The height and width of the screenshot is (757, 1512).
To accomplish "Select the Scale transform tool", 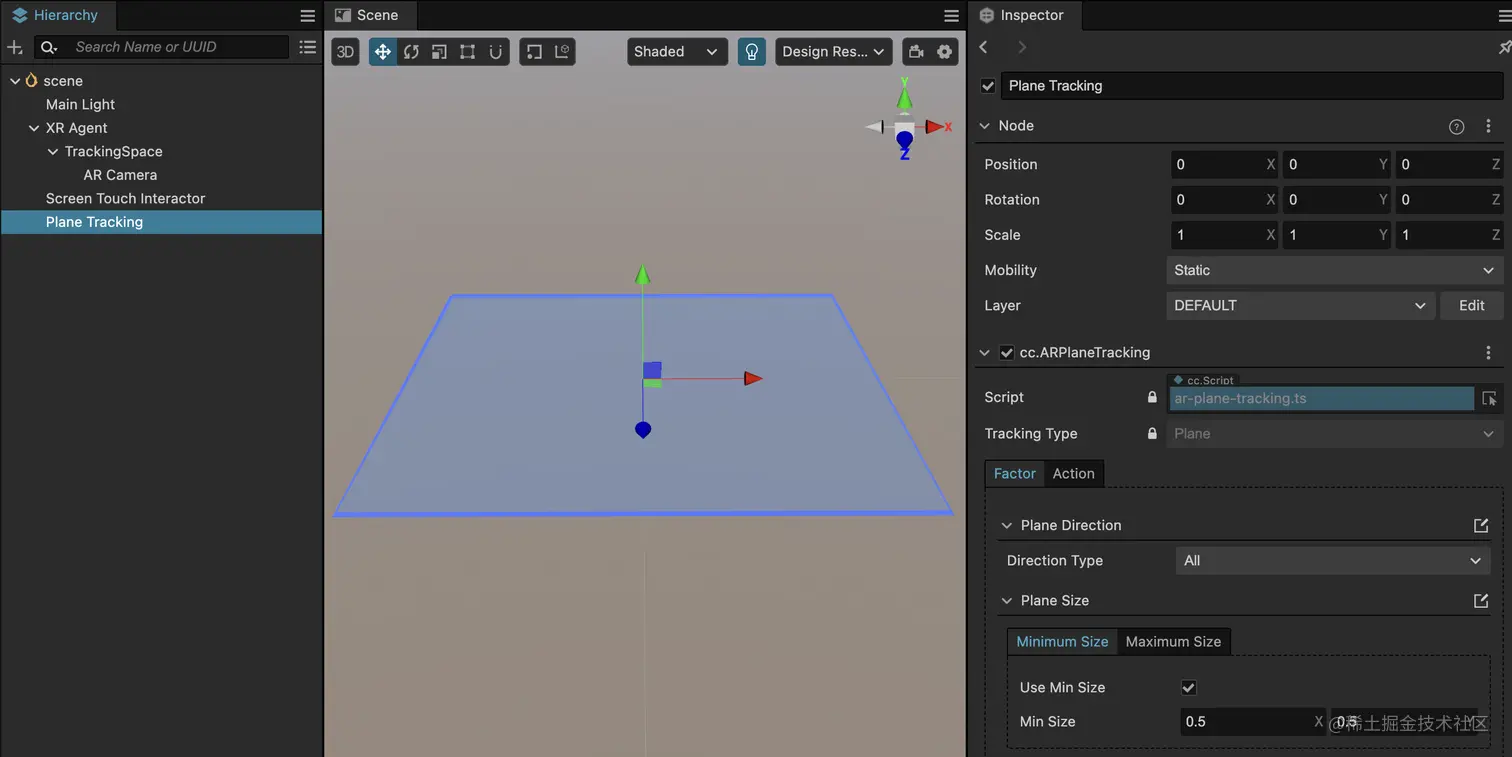I will point(439,51).
